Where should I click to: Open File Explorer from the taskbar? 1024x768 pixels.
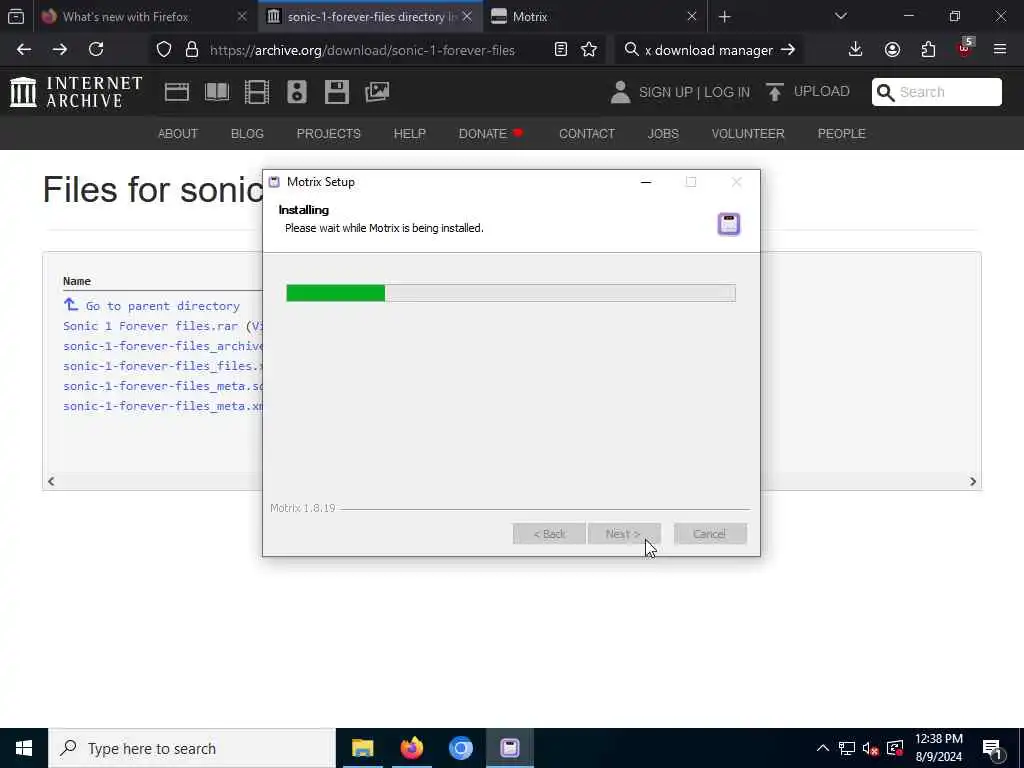pyautogui.click(x=362, y=748)
